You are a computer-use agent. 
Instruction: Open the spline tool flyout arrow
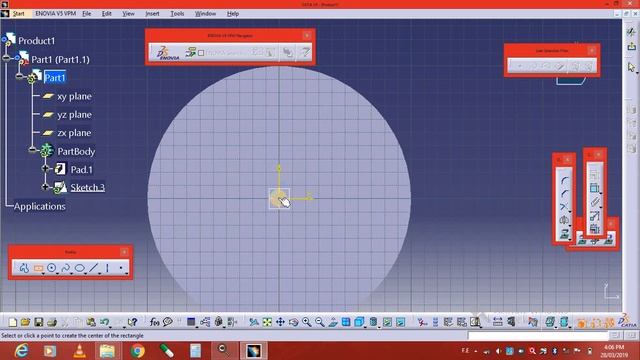click(71, 273)
